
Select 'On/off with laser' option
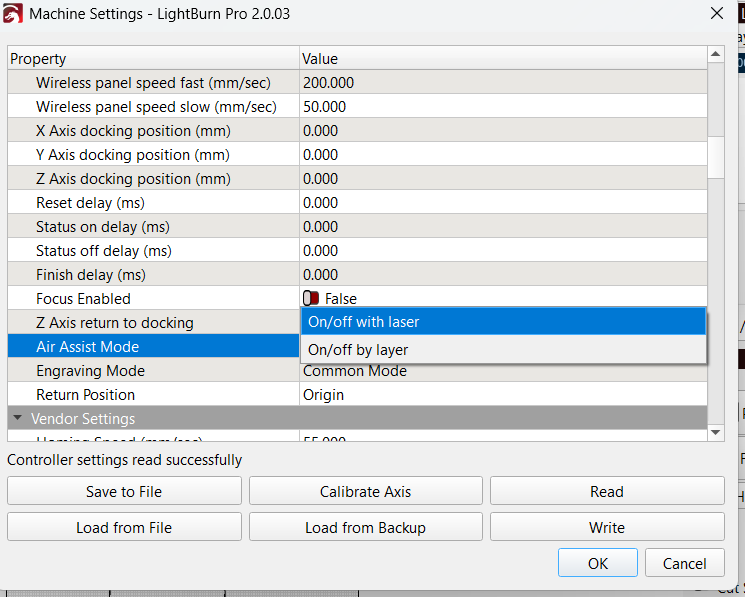(x=503, y=322)
